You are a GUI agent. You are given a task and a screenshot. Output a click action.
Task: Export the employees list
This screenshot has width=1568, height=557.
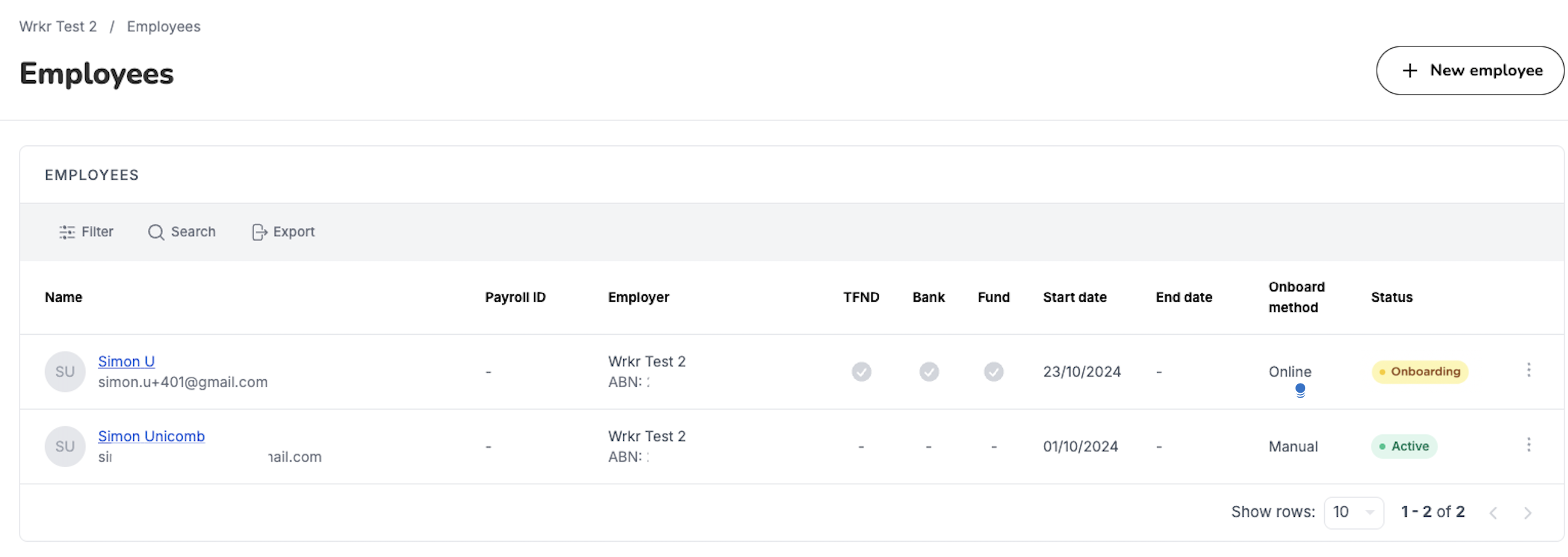pos(283,231)
